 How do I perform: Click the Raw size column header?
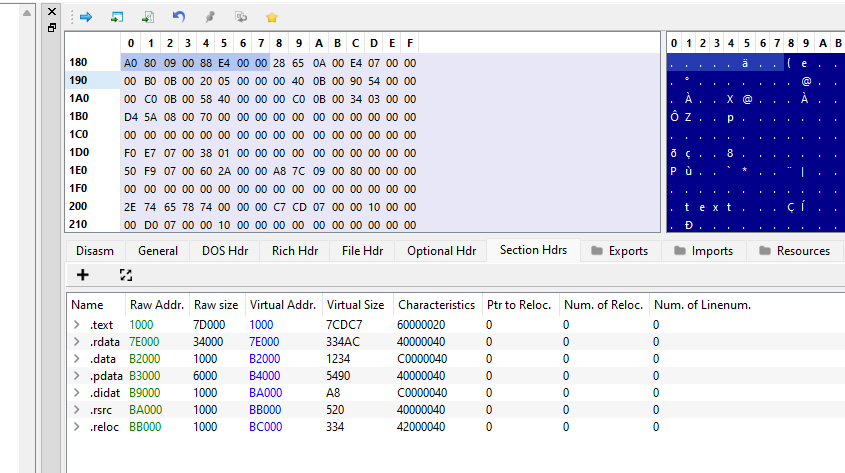(216, 305)
